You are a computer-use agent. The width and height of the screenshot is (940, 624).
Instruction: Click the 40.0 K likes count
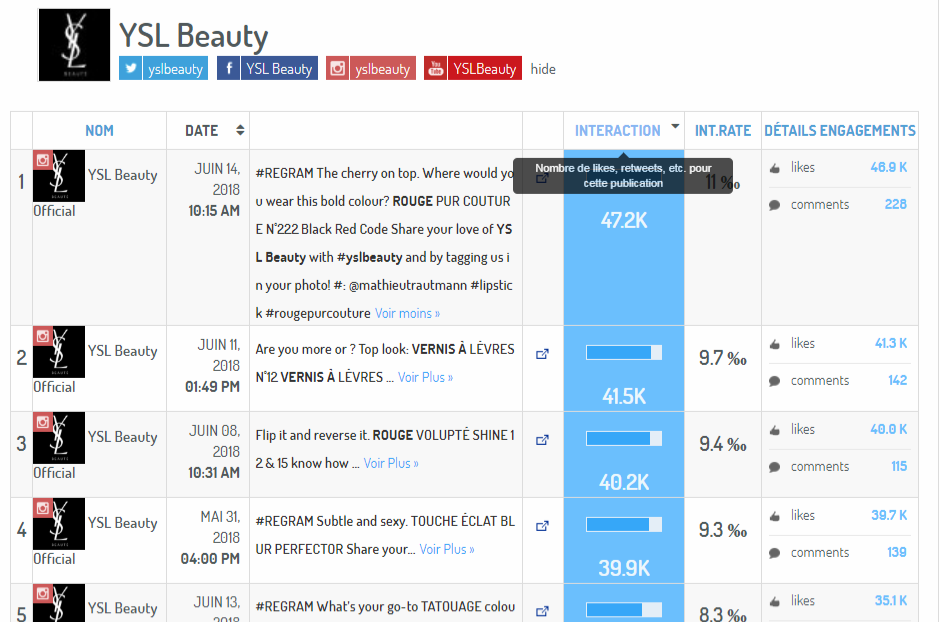point(888,429)
